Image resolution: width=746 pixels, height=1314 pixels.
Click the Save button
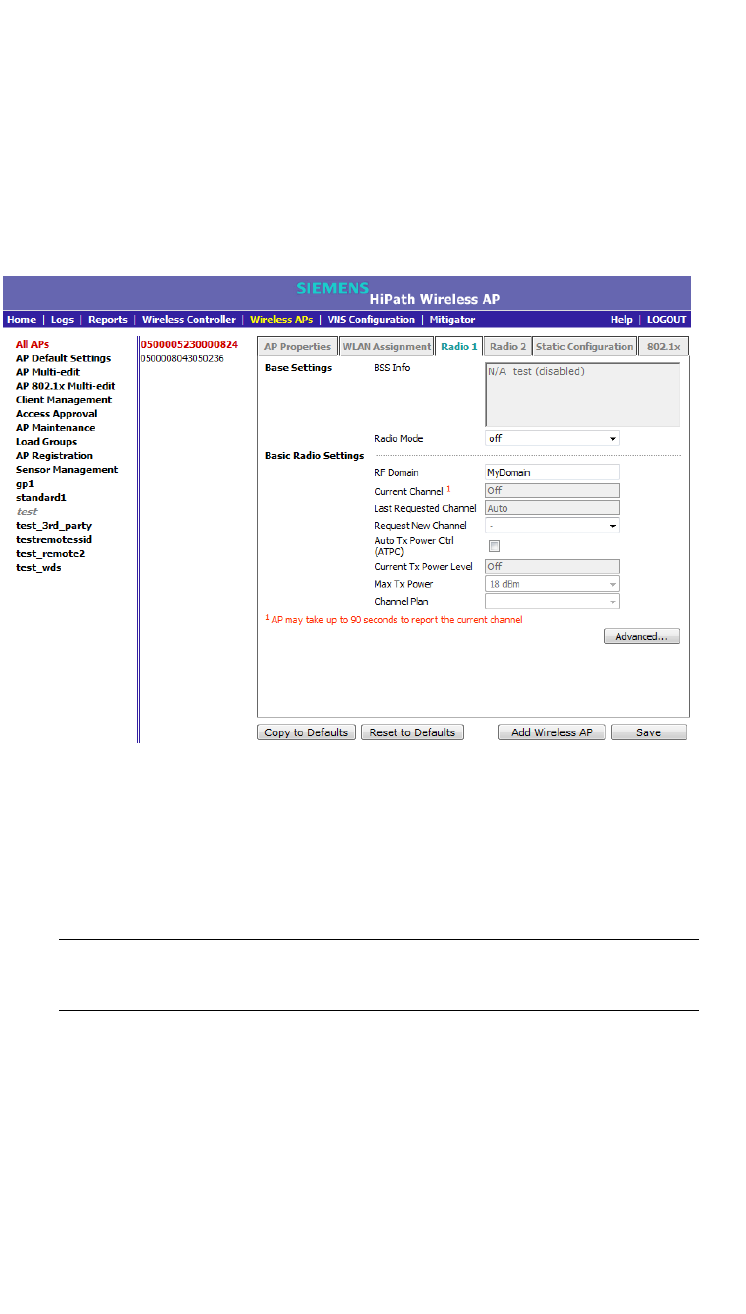[649, 732]
